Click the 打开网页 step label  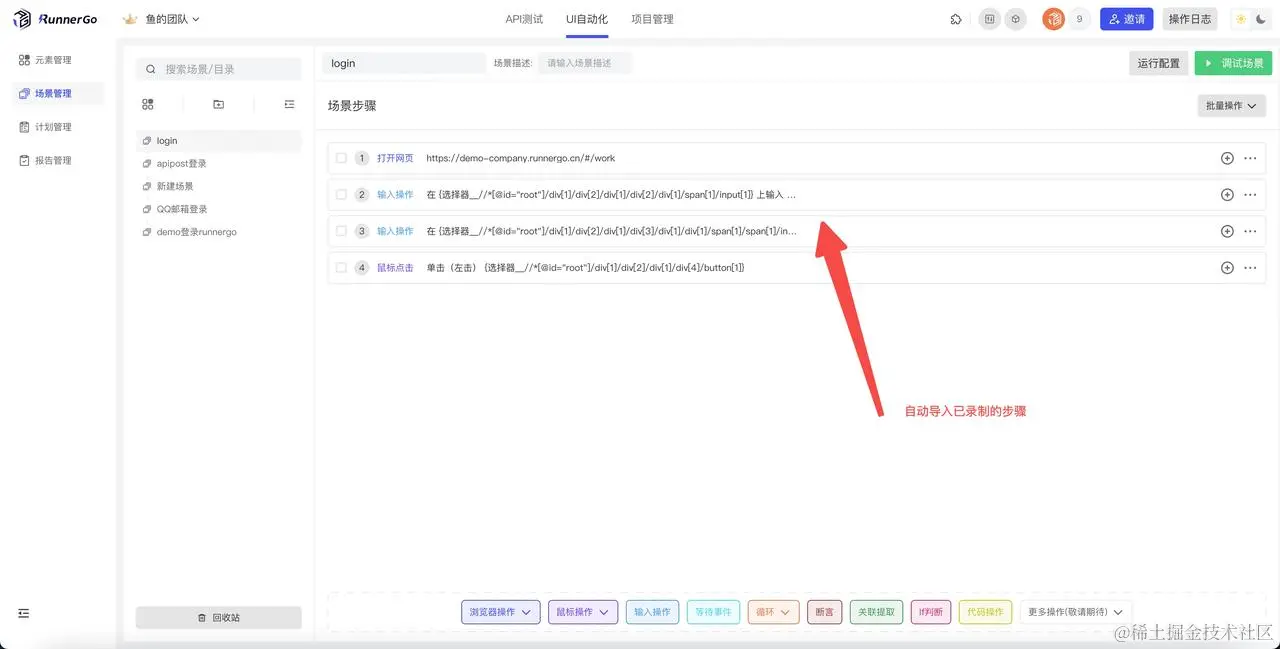pos(395,158)
